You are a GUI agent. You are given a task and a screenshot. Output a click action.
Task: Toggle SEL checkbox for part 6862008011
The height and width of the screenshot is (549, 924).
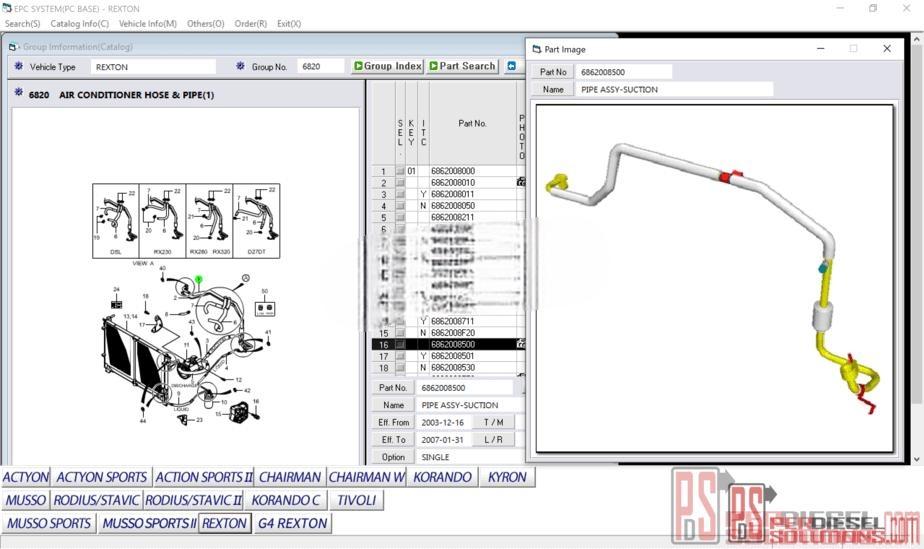click(x=400, y=194)
